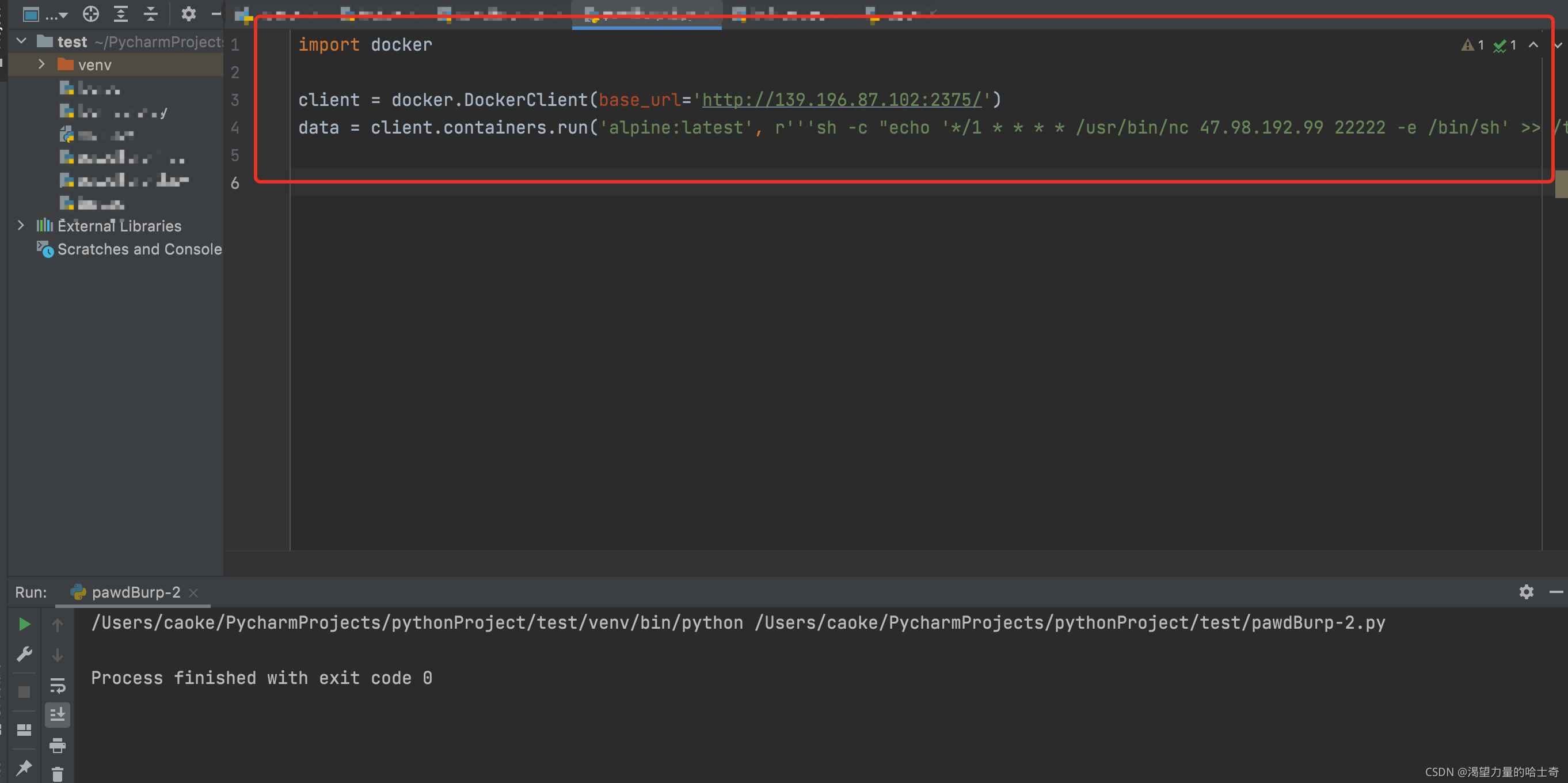Go to next highlighted error arrow
Screen dimensions: 1568x783
tap(1558, 45)
